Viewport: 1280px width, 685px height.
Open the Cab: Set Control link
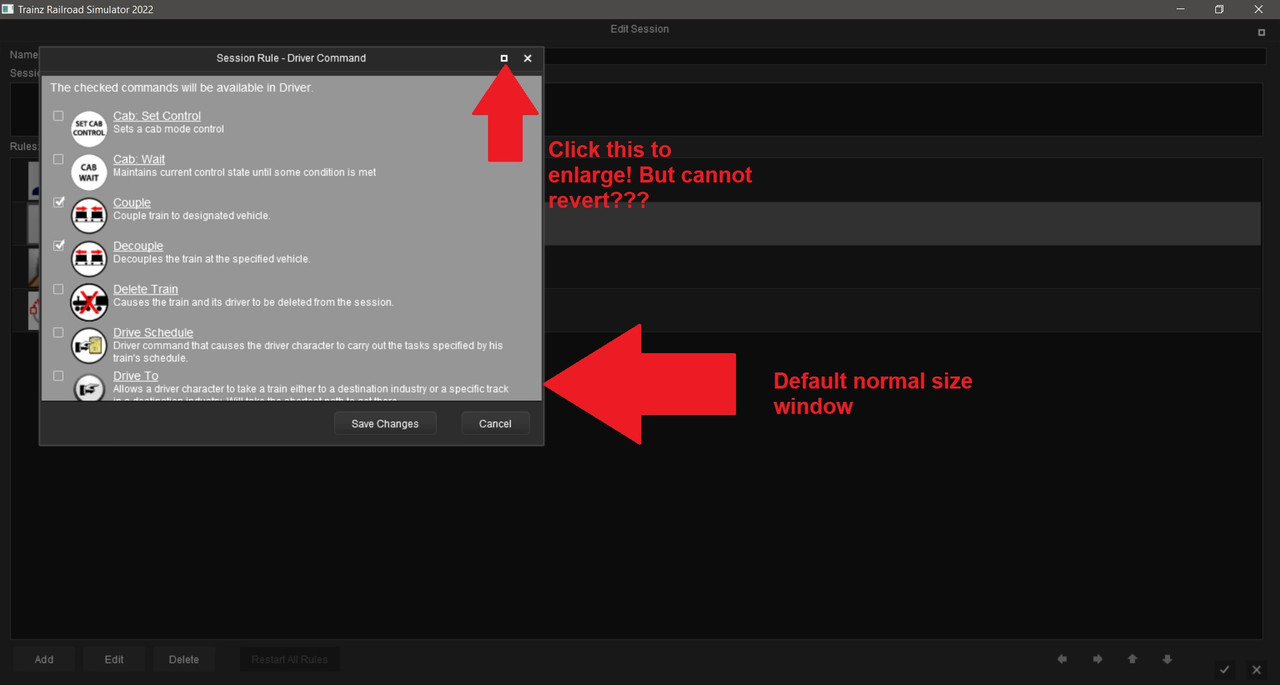point(157,116)
